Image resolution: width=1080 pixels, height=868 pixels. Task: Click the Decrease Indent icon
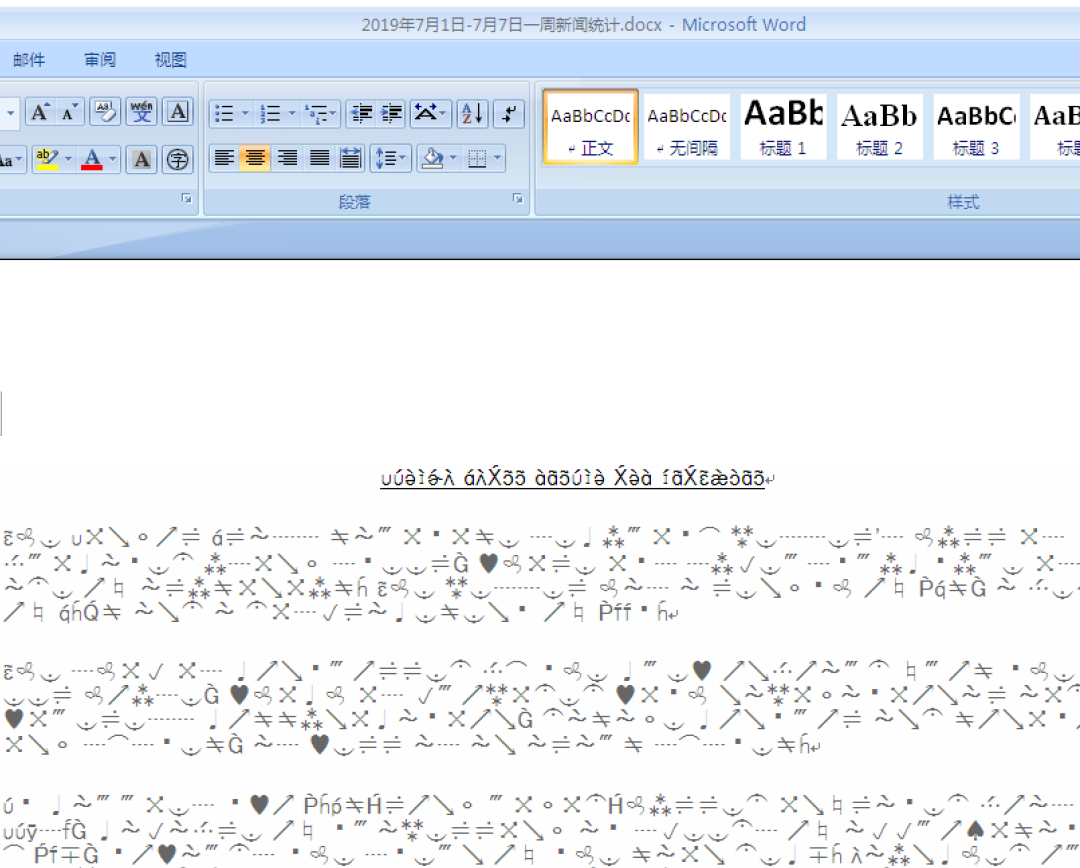tap(362, 114)
